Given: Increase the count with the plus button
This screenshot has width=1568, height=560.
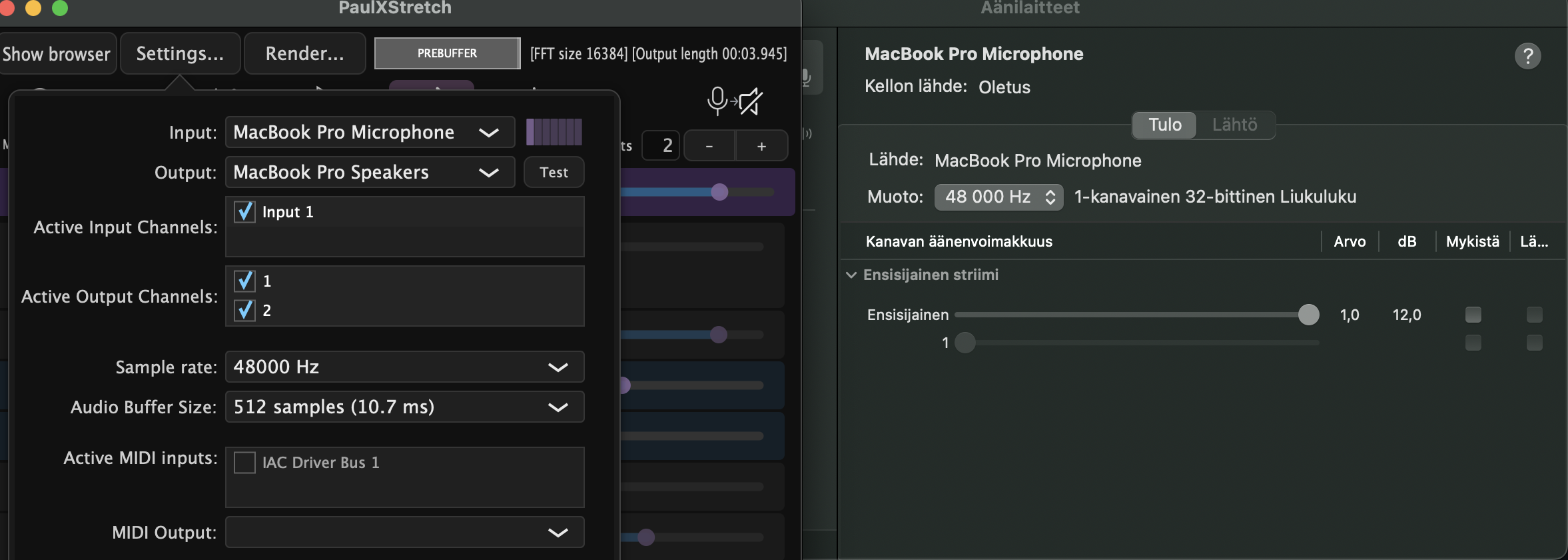Looking at the screenshot, I should coord(761,145).
